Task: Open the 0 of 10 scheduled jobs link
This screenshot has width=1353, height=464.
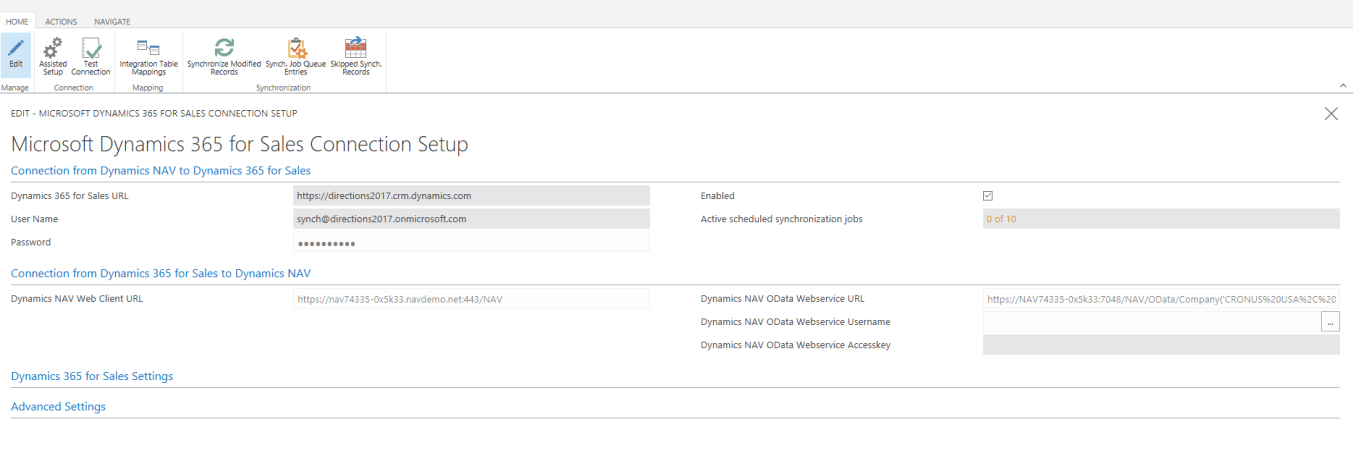Action: [x=1001, y=219]
